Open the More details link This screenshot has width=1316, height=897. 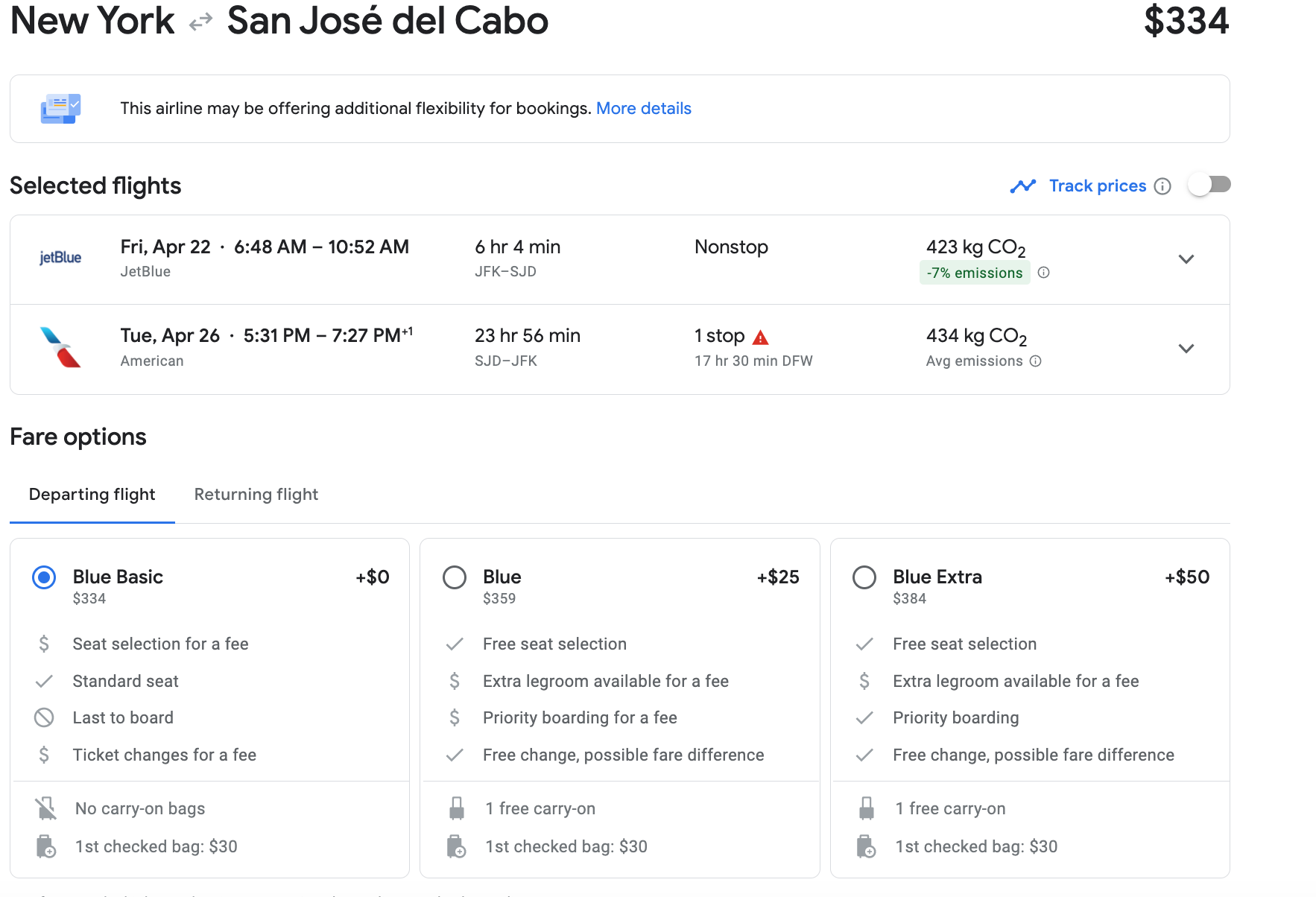[x=643, y=109]
